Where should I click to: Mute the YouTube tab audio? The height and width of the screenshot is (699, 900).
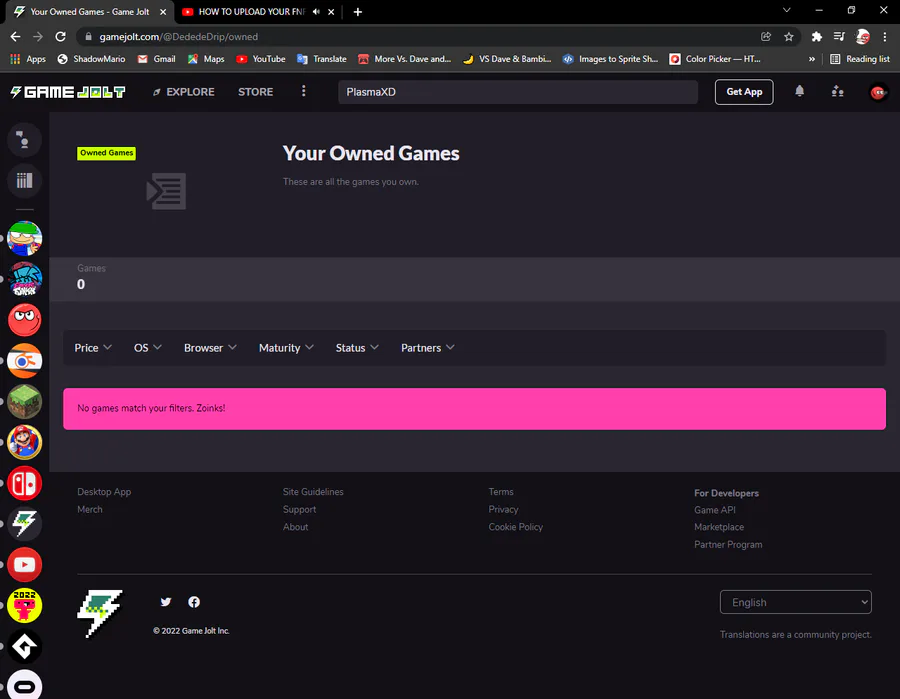coord(316,11)
